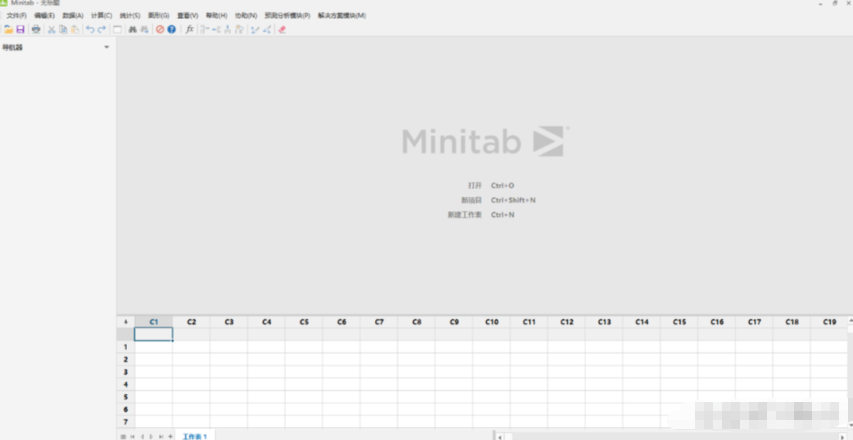Click the Paste clipboard icon
This screenshot has height=440, width=853.
[x=75, y=29]
